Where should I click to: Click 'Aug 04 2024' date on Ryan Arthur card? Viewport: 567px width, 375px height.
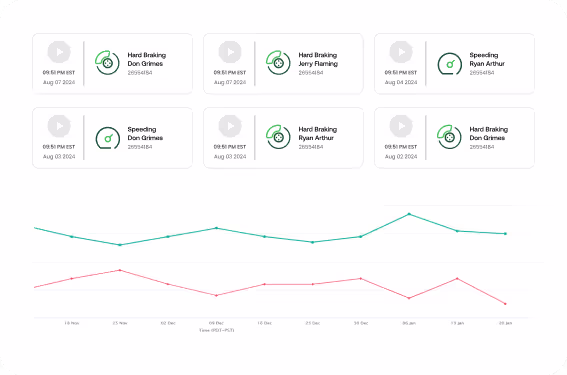pos(401,82)
